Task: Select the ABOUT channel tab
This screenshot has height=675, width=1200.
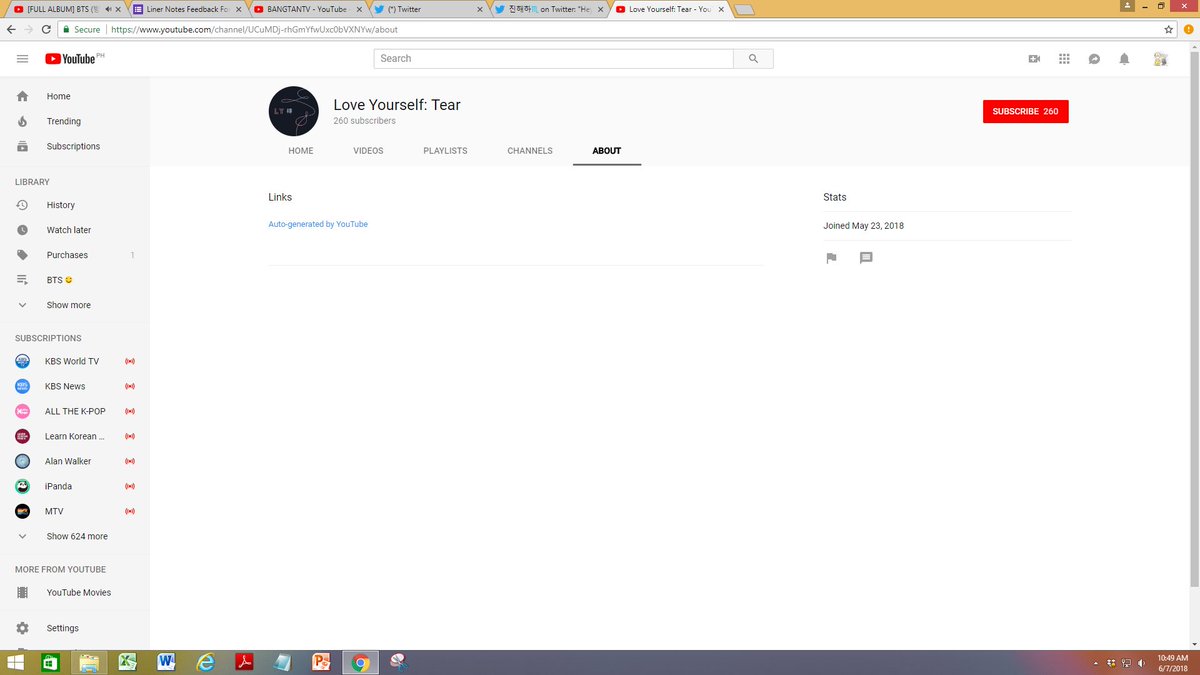Action: pyautogui.click(x=607, y=151)
